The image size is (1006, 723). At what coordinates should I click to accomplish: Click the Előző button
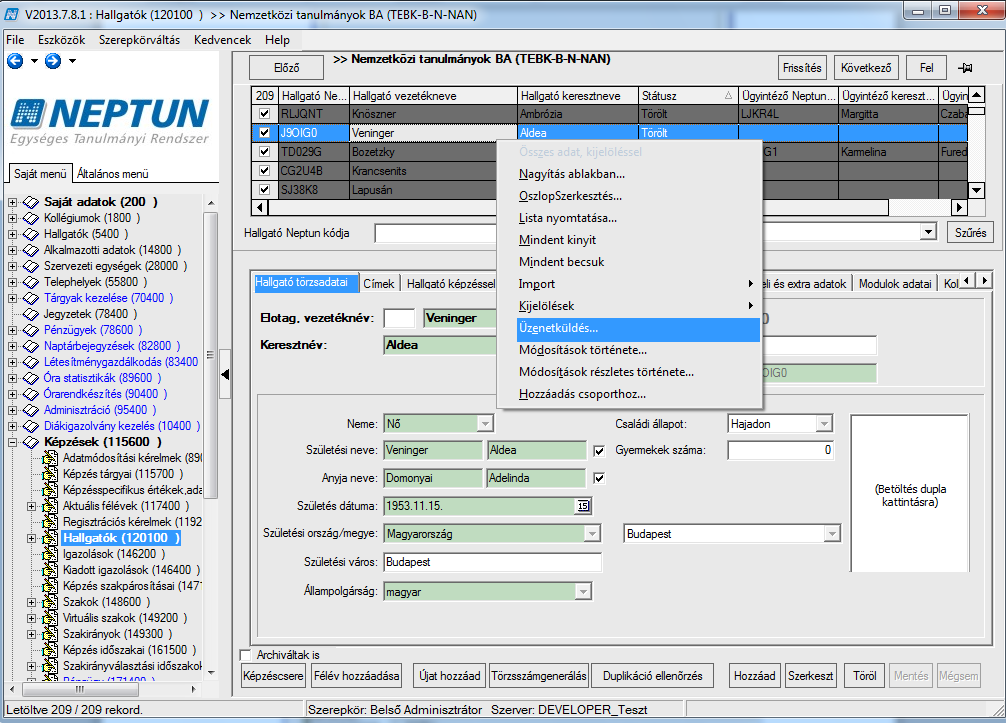click(287, 68)
